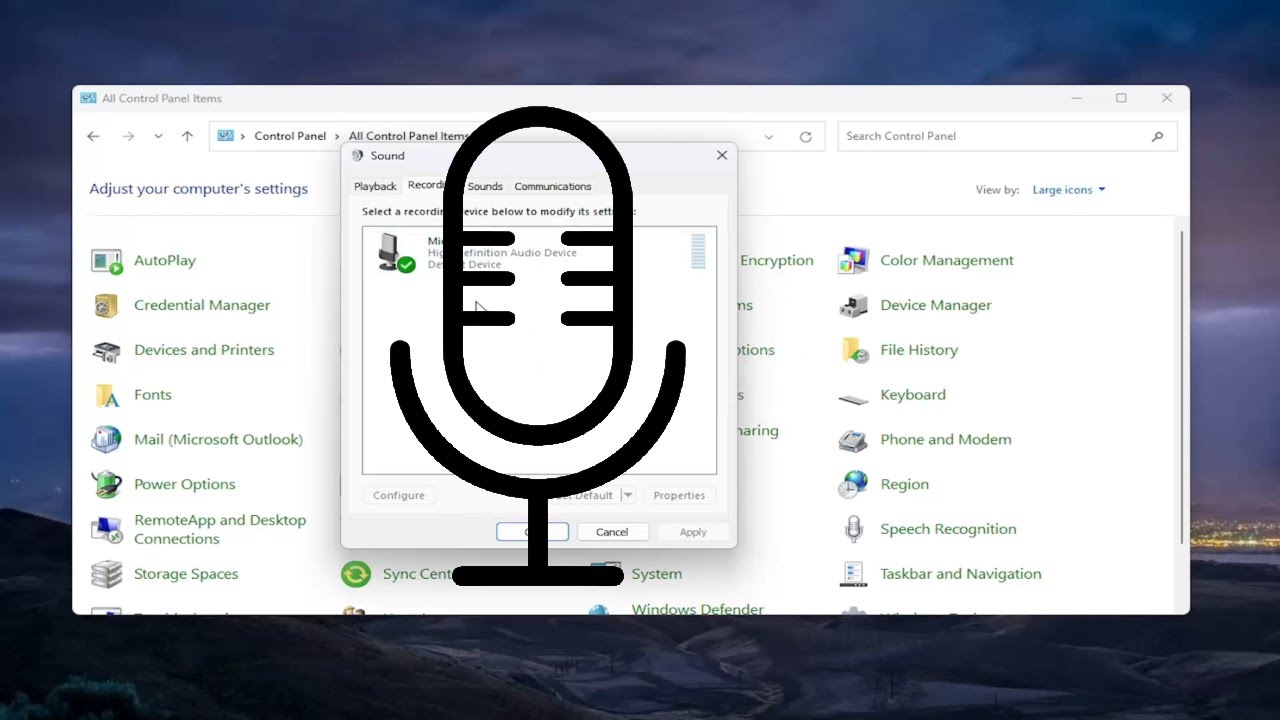Screen dimensions: 1280x720
Task: Click the Control Panel breadcrumb
Action: [290, 137]
